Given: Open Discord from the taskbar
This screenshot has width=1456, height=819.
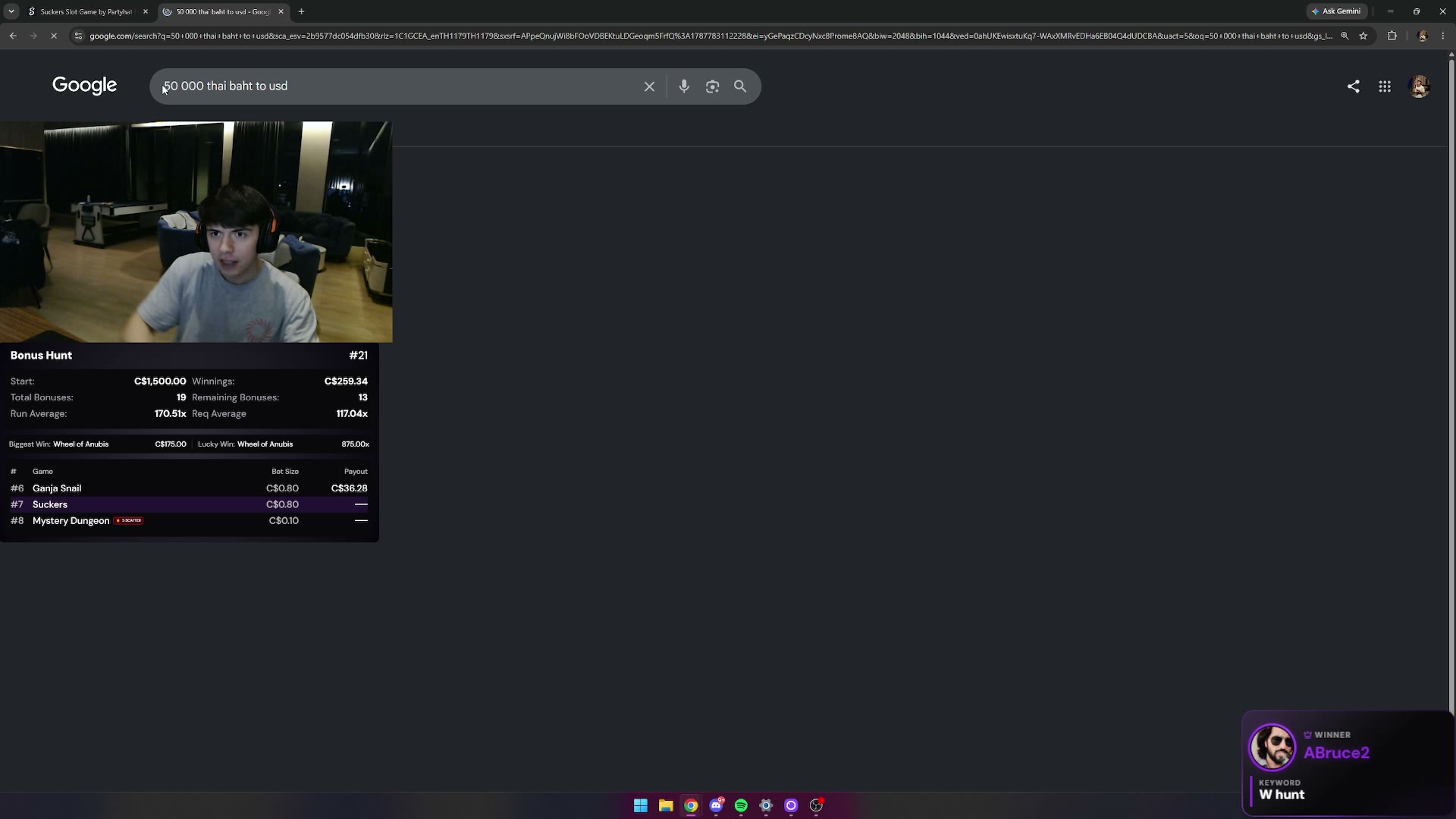Looking at the screenshot, I should coord(717,805).
